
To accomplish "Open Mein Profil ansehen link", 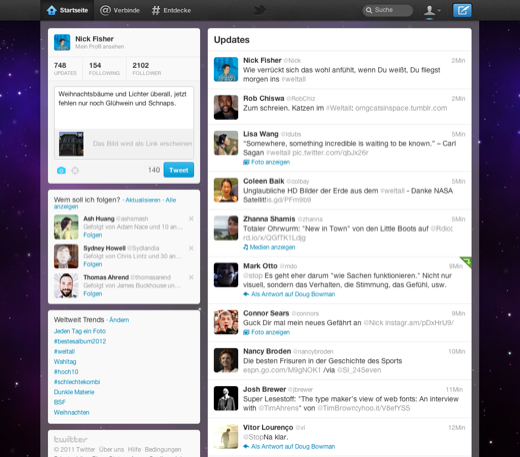I will (100, 47).
